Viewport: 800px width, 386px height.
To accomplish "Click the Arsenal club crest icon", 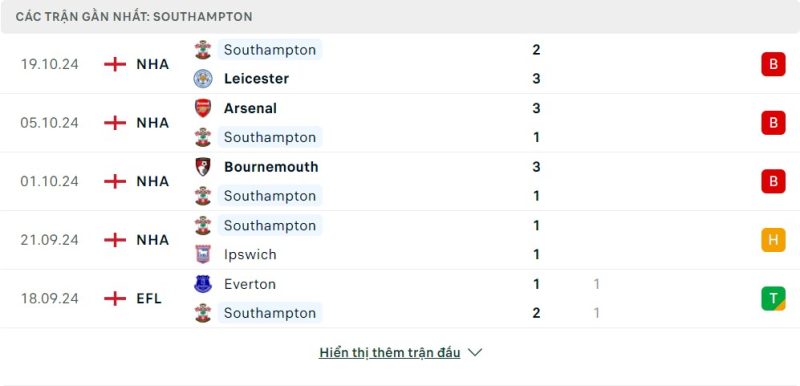I will [203, 108].
